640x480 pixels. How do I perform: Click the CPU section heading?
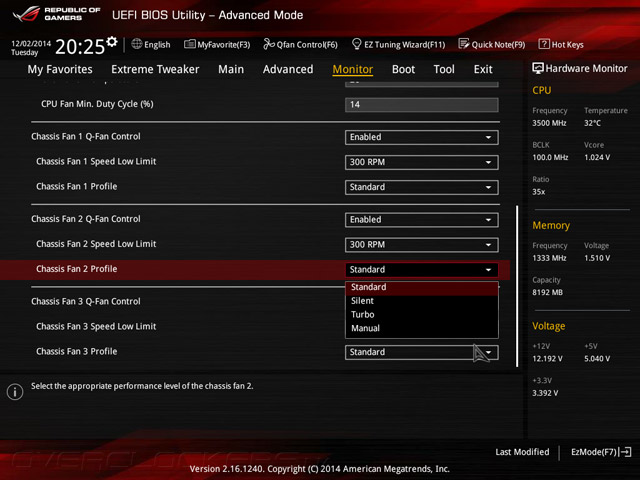[x=542, y=90]
